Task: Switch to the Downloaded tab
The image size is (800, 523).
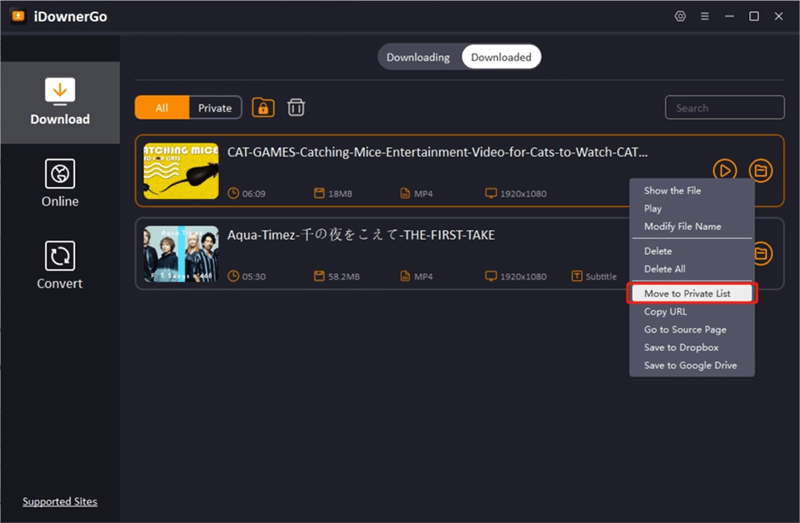Action: click(x=501, y=57)
